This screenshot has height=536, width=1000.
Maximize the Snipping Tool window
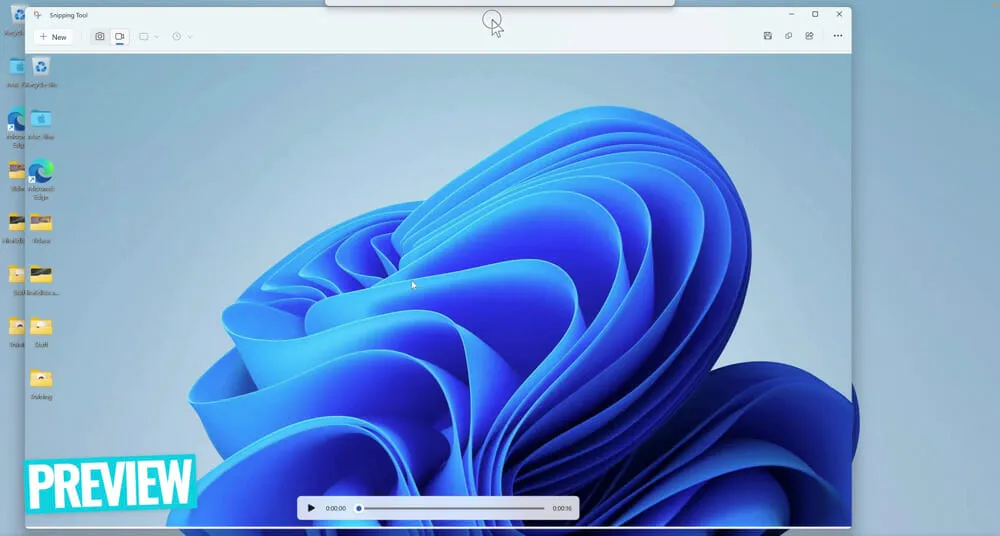pyautogui.click(x=815, y=14)
